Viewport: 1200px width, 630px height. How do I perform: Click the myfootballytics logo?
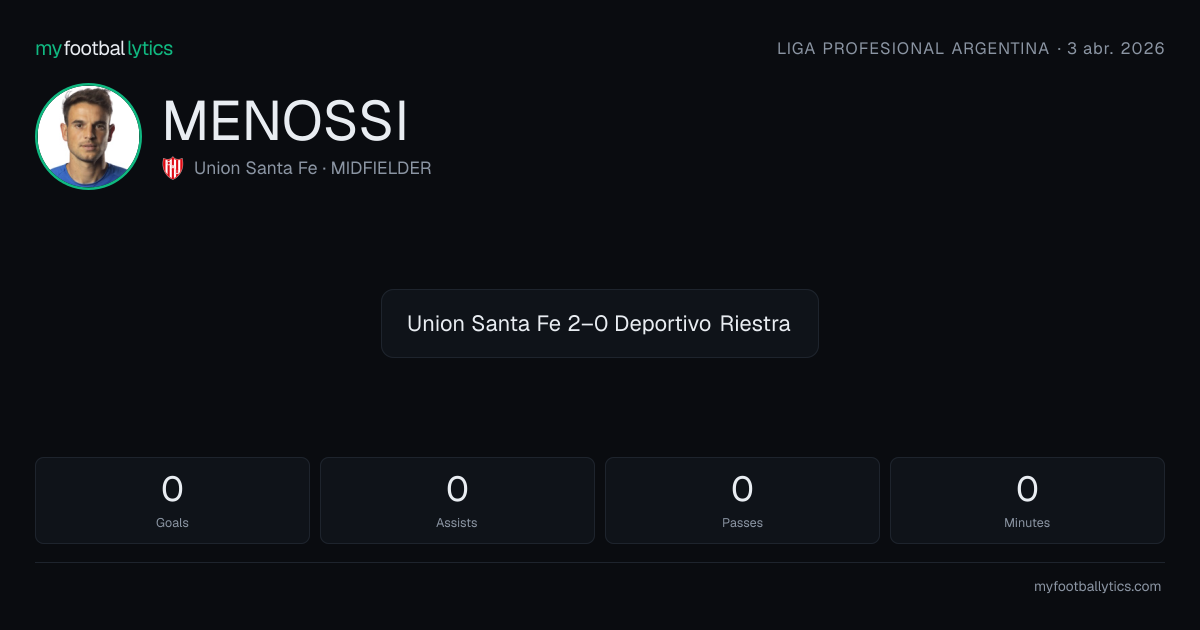[x=104, y=48]
